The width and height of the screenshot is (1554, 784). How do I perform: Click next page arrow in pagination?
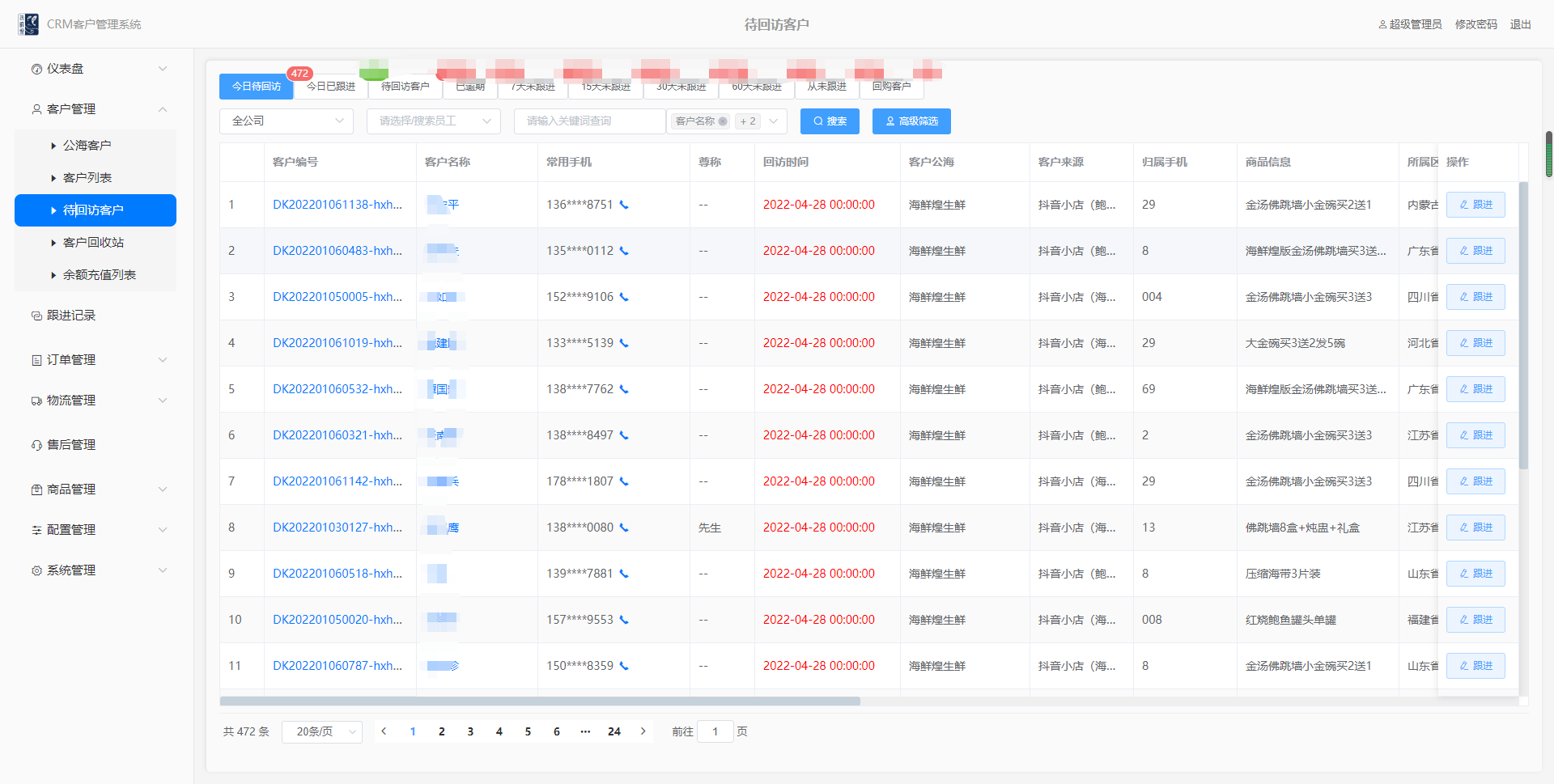point(643,731)
